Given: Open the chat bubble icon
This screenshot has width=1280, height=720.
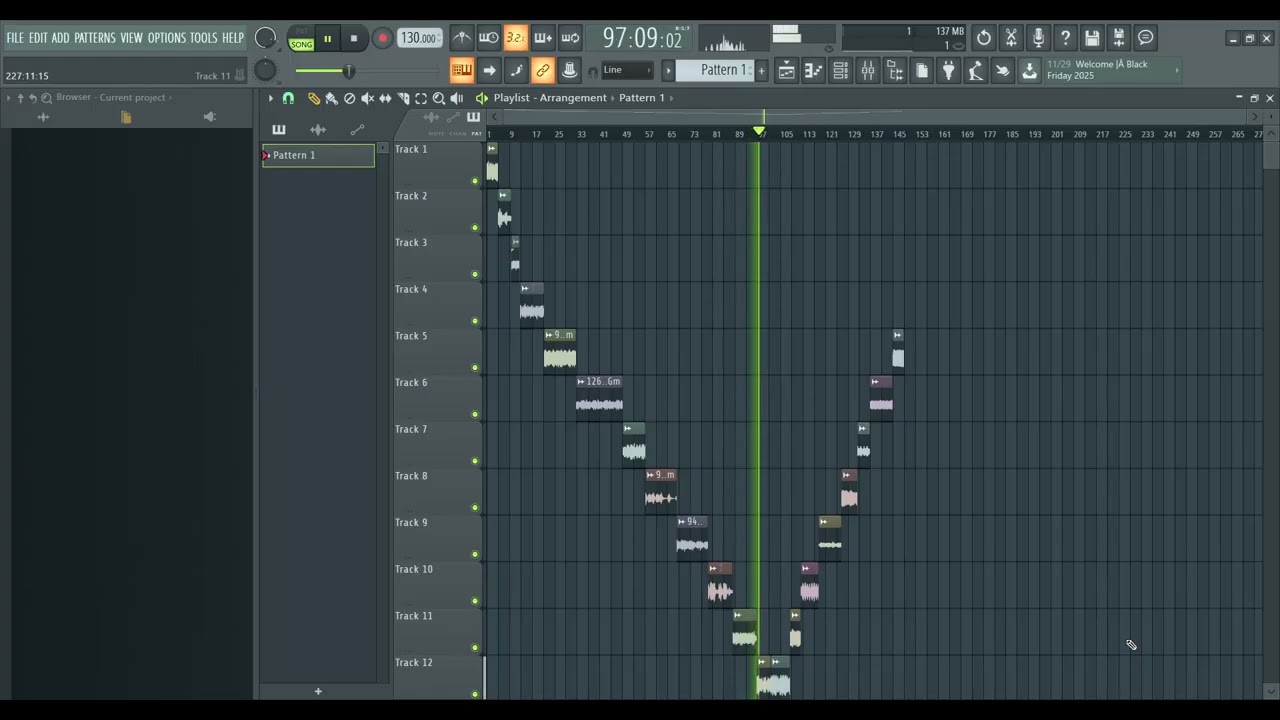Looking at the screenshot, I should (x=1146, y=38).
